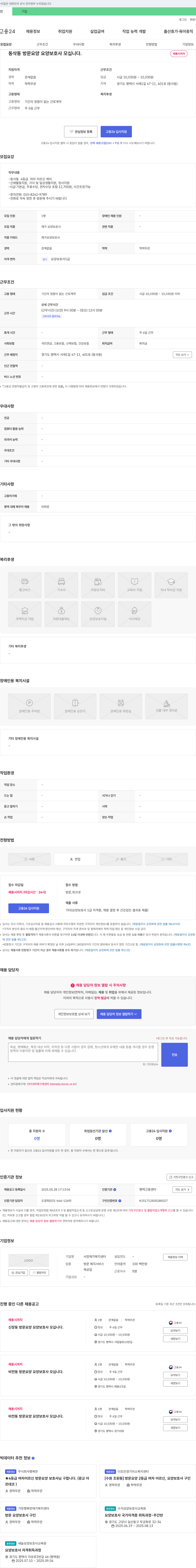Switch to the 우대사항 section tab

[x=79, y=44]
